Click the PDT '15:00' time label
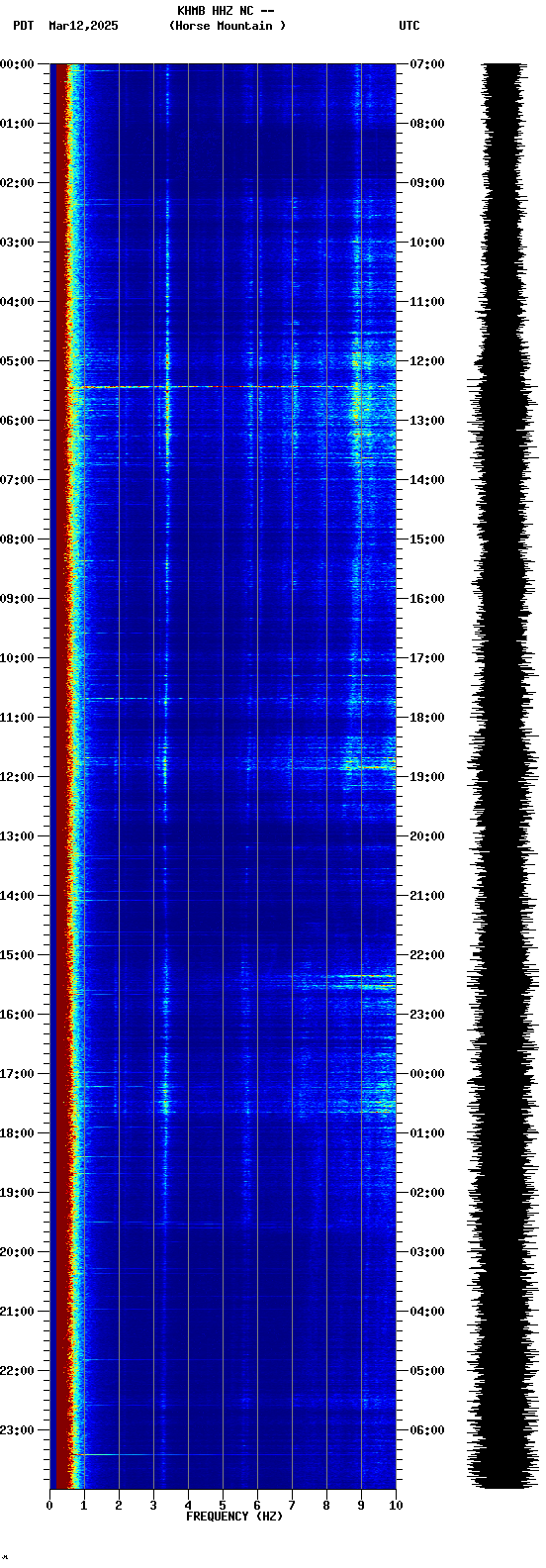Image resolution: width=546 pixels, height=1568 pixels. pyautogui.click(x=17, y=955)
